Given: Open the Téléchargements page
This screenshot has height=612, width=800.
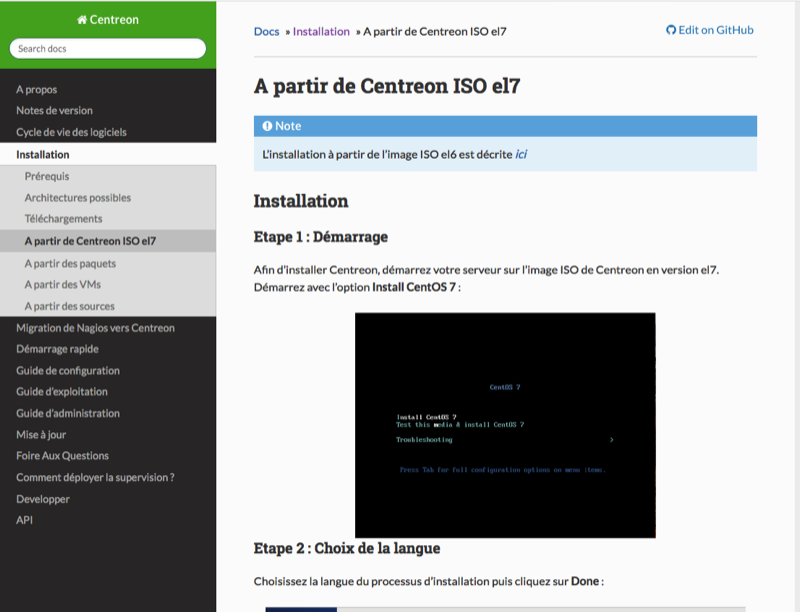Looking at the screenshot, I should tap(63, 218).
